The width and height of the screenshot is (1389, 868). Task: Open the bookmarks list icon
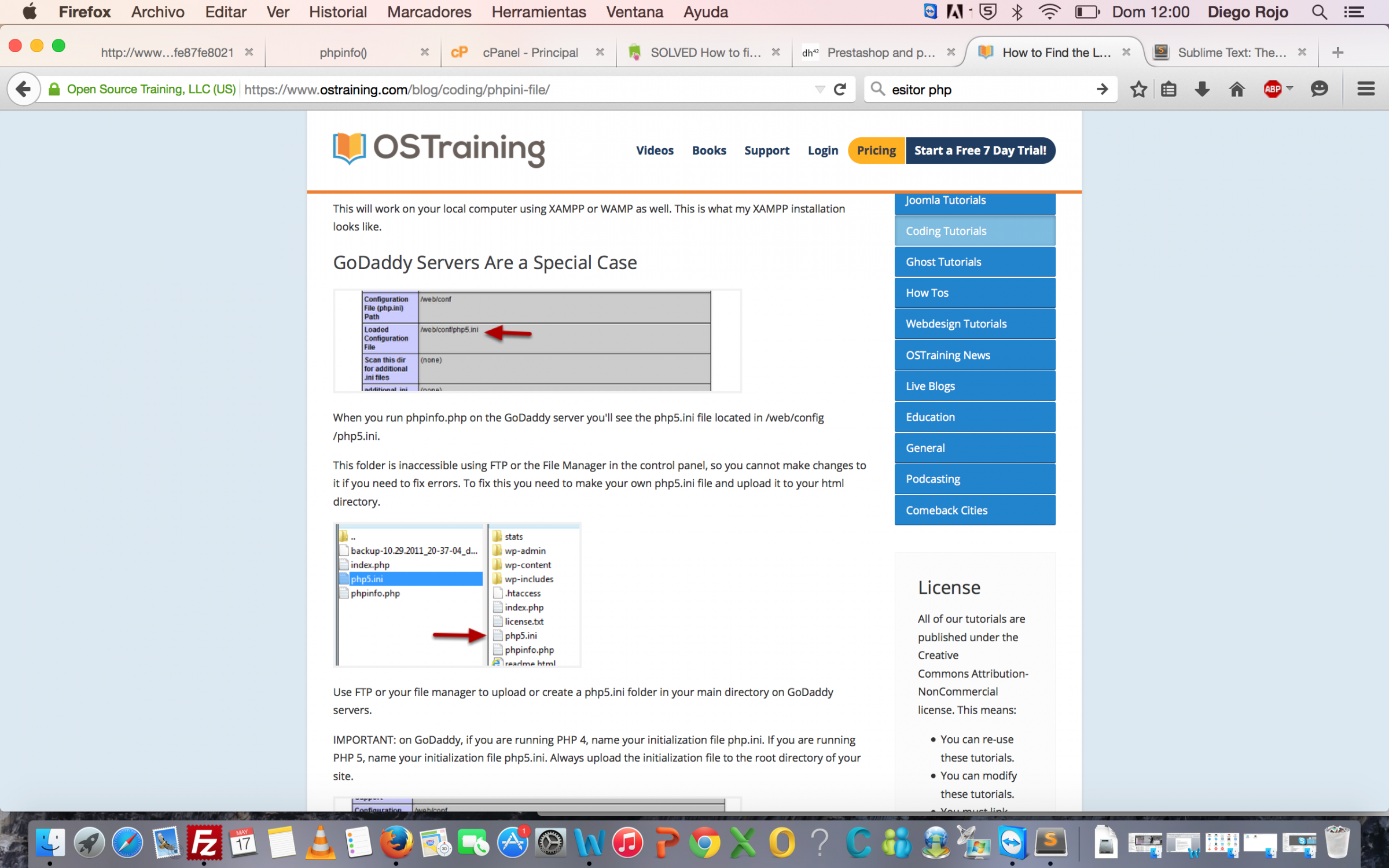(x=1168, y=89)
